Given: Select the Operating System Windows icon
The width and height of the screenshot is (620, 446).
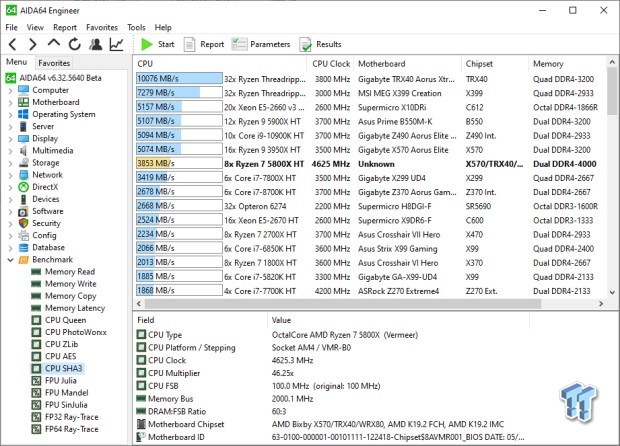Looking at the screenshot, I should point(23,114).
